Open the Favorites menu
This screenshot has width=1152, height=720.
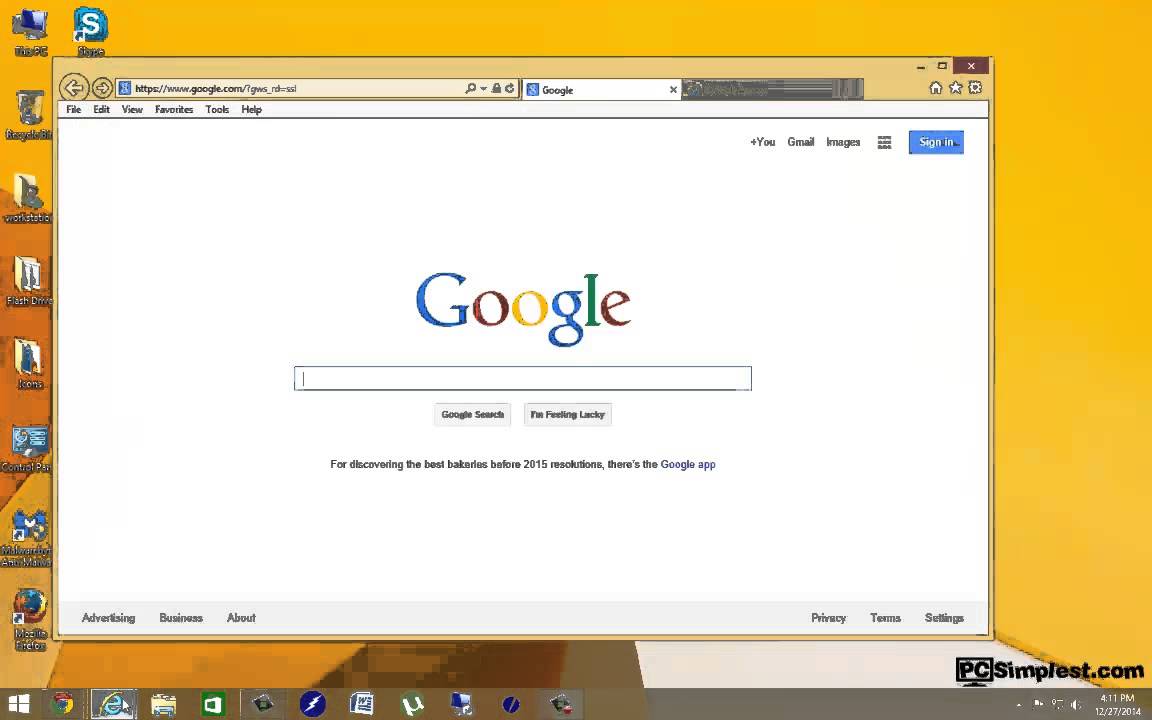pos(174,109)
